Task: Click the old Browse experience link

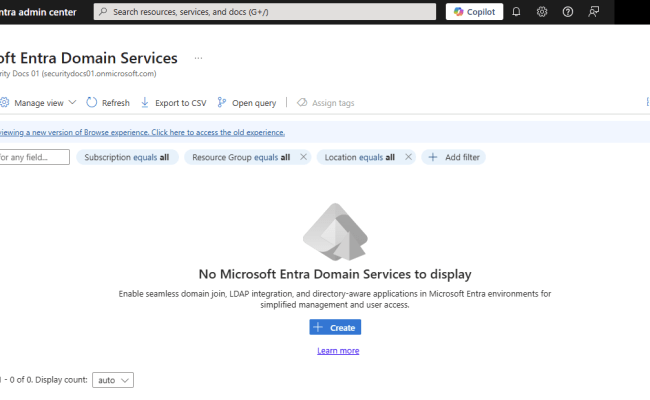Action: [x=142, y=132]
